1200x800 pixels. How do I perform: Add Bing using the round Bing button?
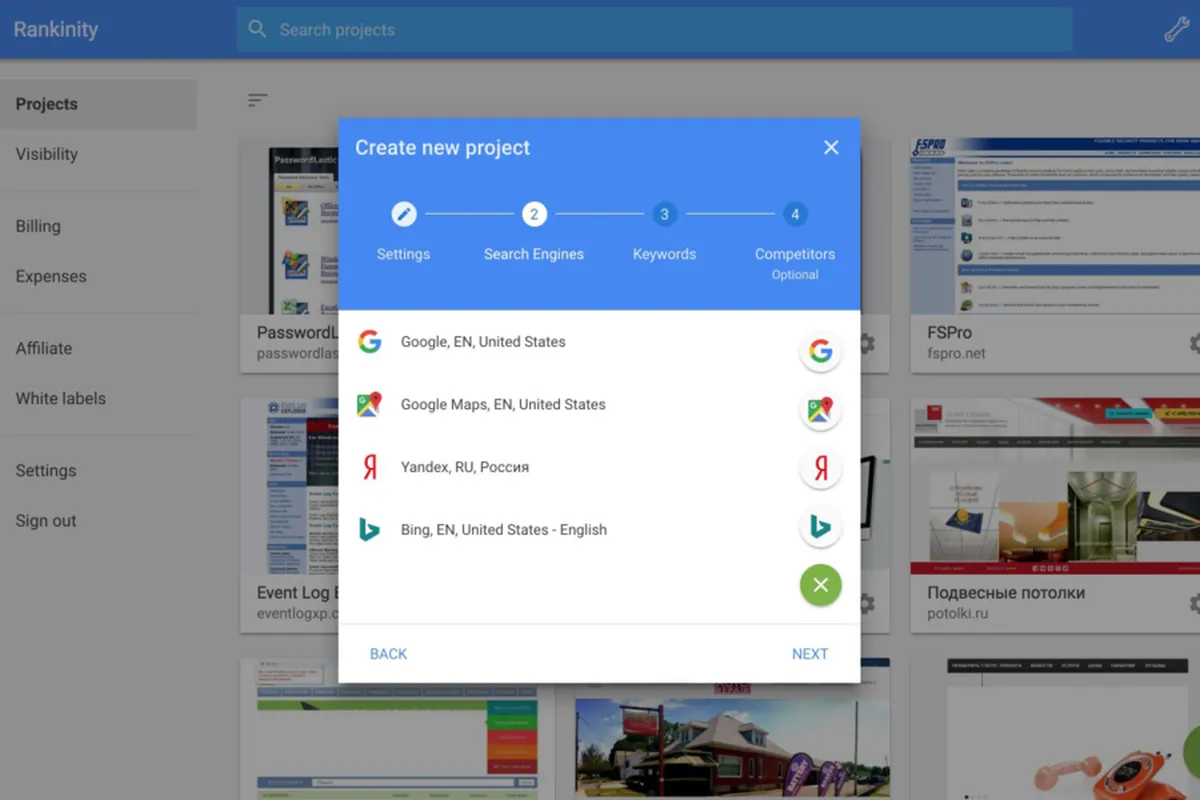pyautogui.click(x=821, y=527)
